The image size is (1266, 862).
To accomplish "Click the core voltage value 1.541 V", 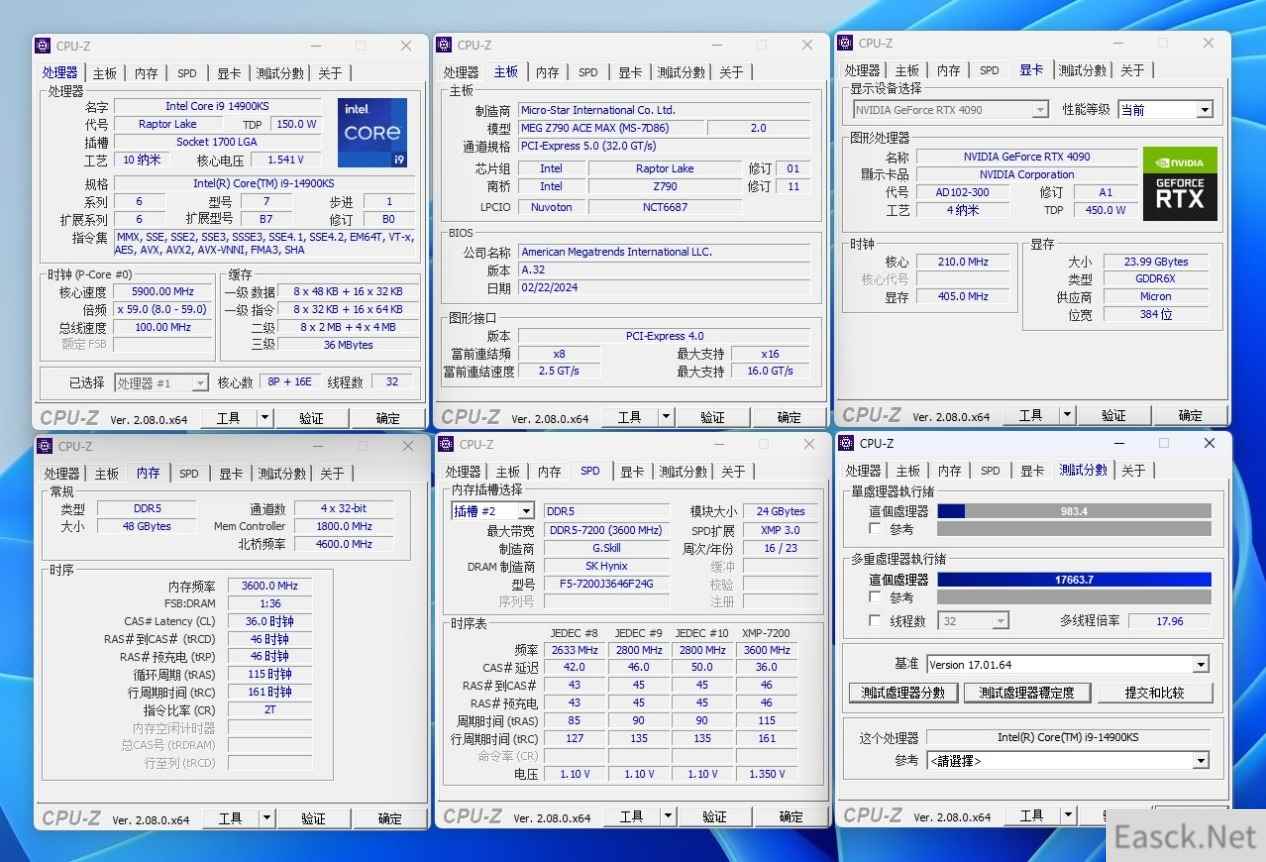I will click(x=285, y=159).
